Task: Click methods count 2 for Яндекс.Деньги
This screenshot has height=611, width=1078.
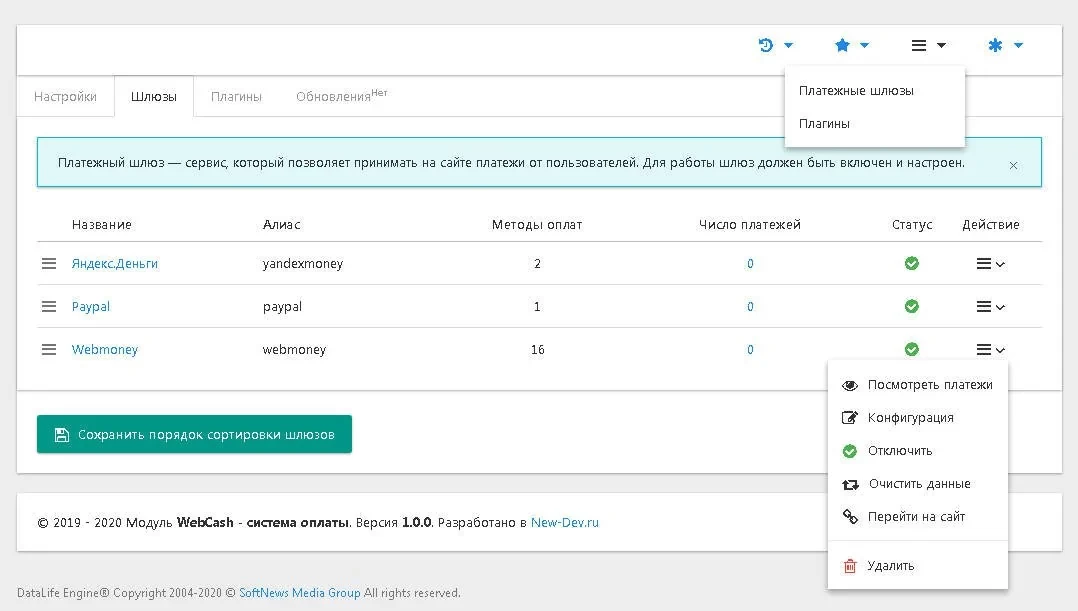Action: coord(538,264)
